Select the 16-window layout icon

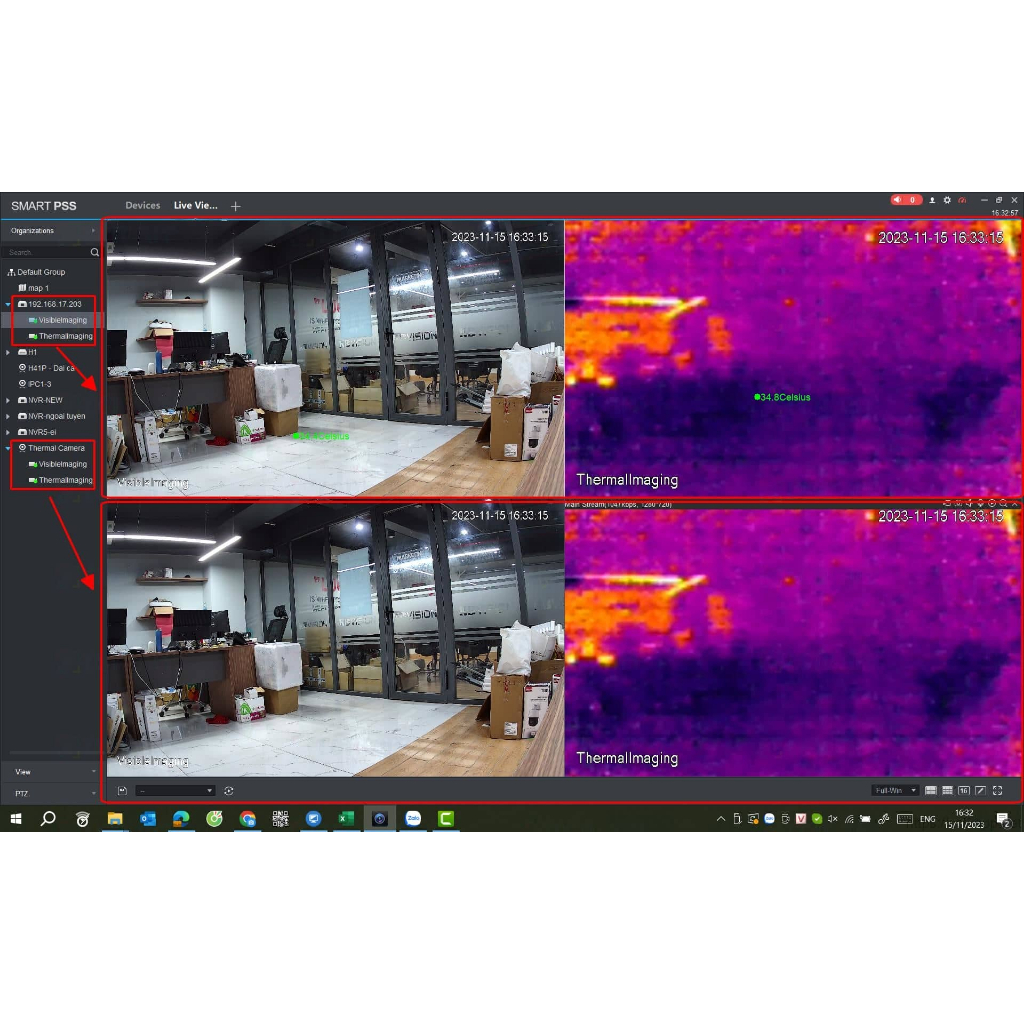(x=964, y=791)
